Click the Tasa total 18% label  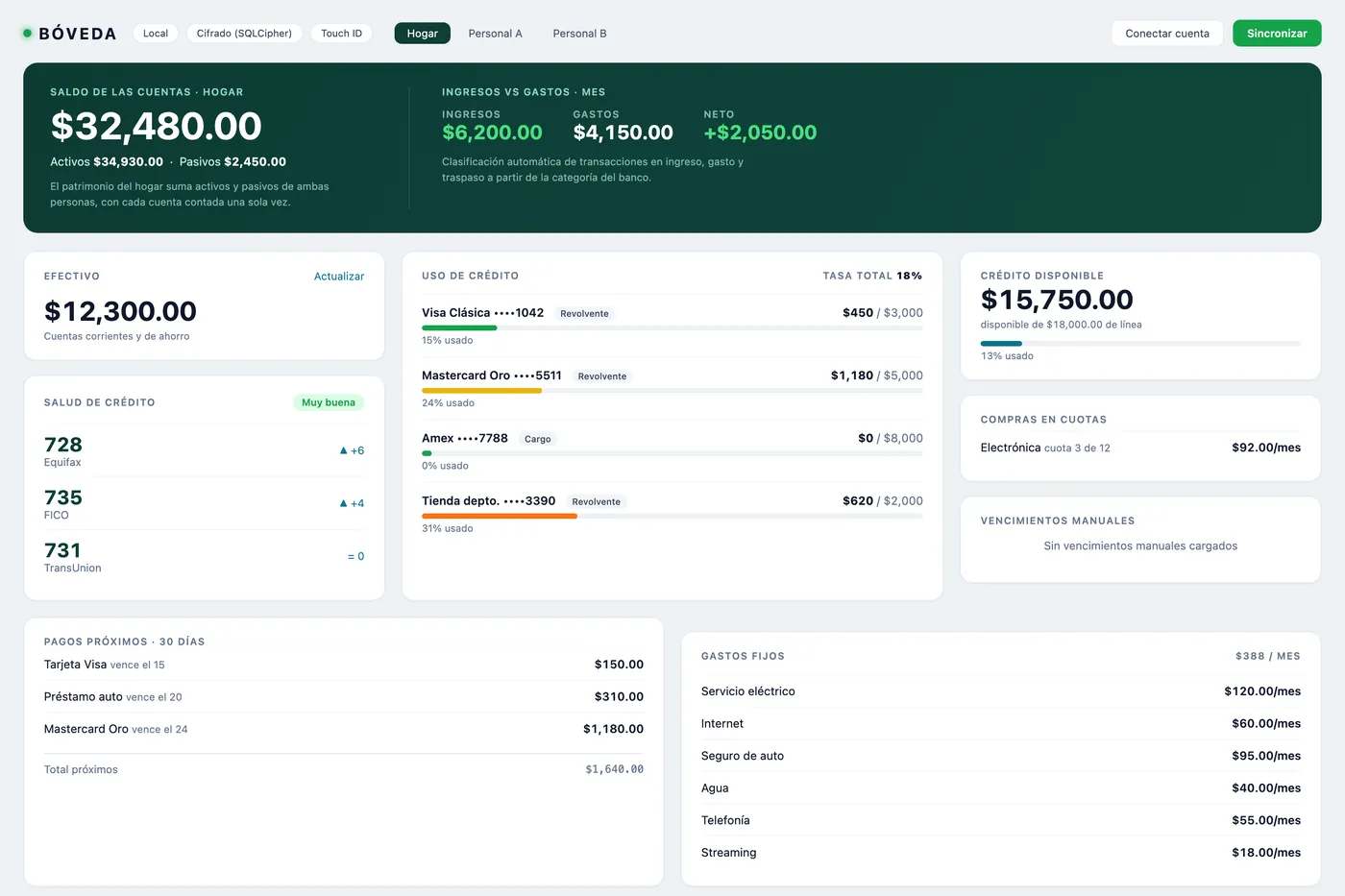(872, 276)
